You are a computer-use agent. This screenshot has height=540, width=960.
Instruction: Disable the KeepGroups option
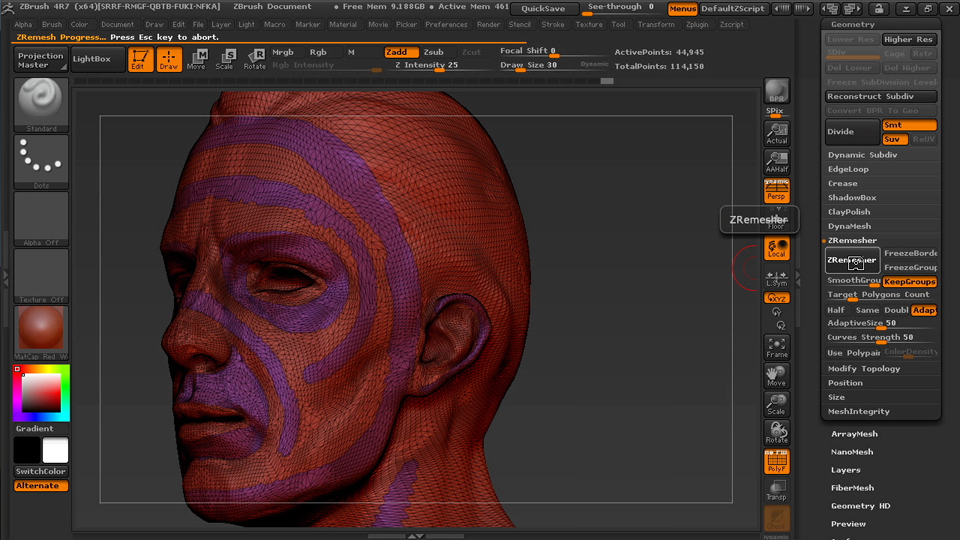click(x=910, y=282)
